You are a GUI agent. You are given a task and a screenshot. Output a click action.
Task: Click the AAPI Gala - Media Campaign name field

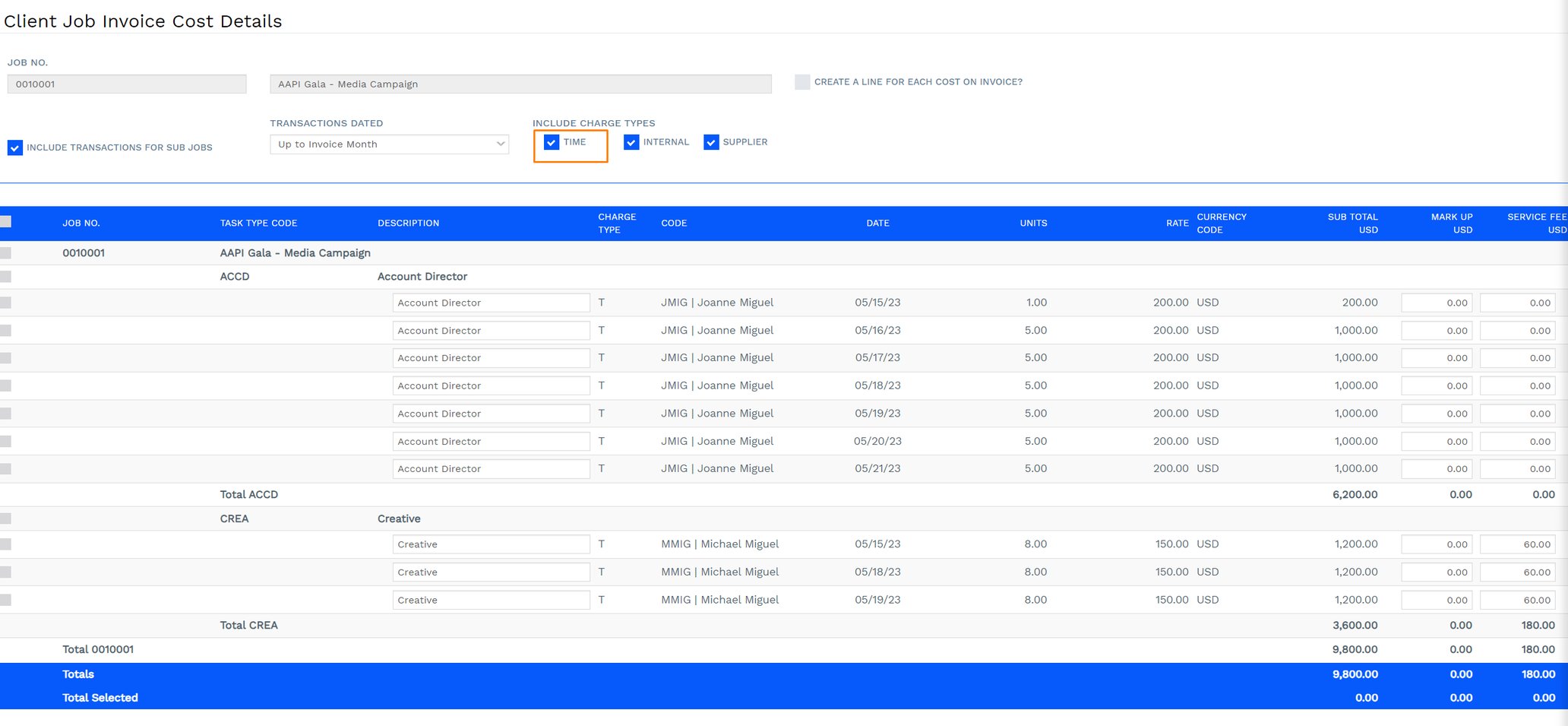(520, 84)
